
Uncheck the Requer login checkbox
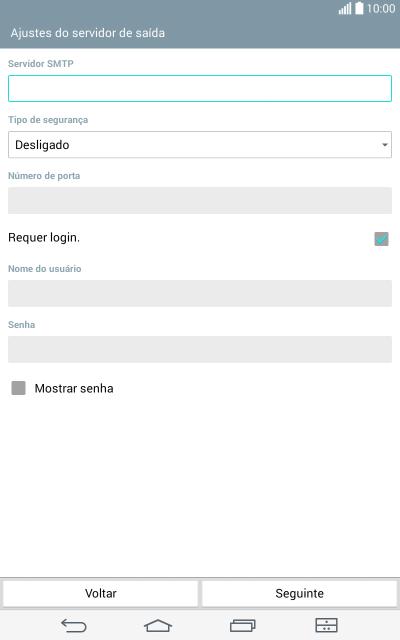pos(381,239)
